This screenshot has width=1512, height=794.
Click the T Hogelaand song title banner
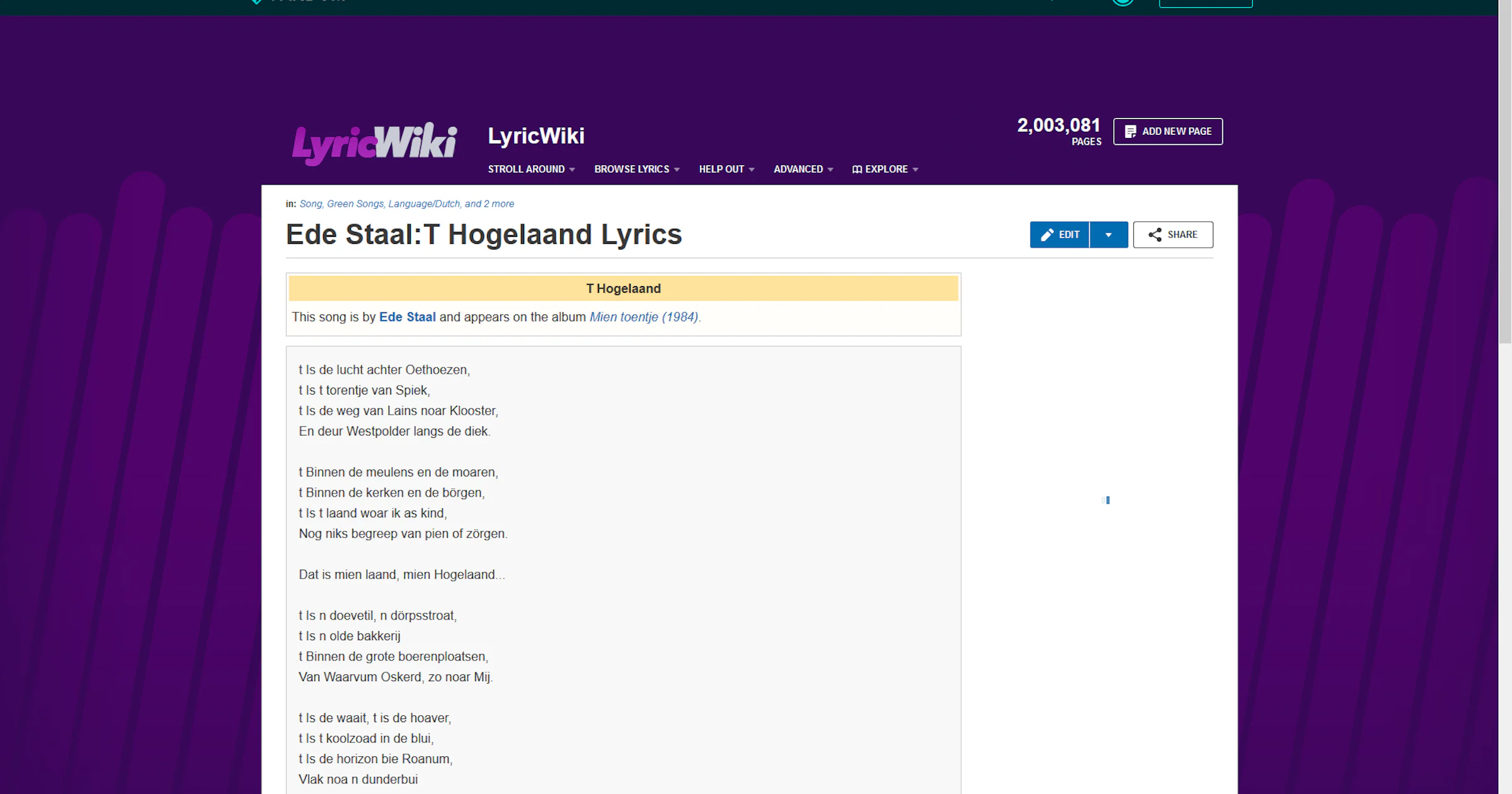623,288
